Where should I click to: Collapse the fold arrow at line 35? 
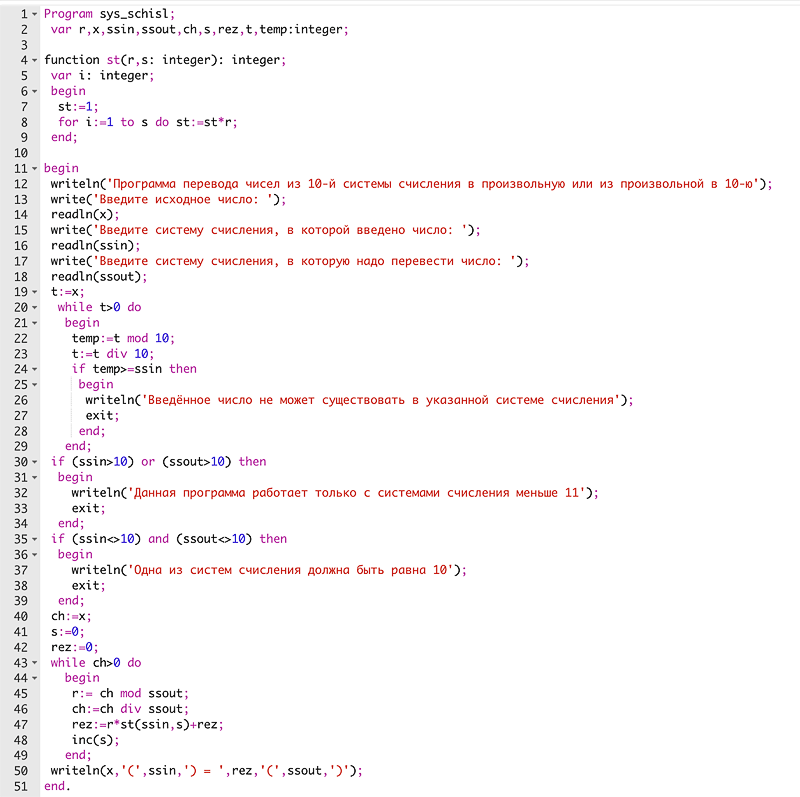point(35,539)
